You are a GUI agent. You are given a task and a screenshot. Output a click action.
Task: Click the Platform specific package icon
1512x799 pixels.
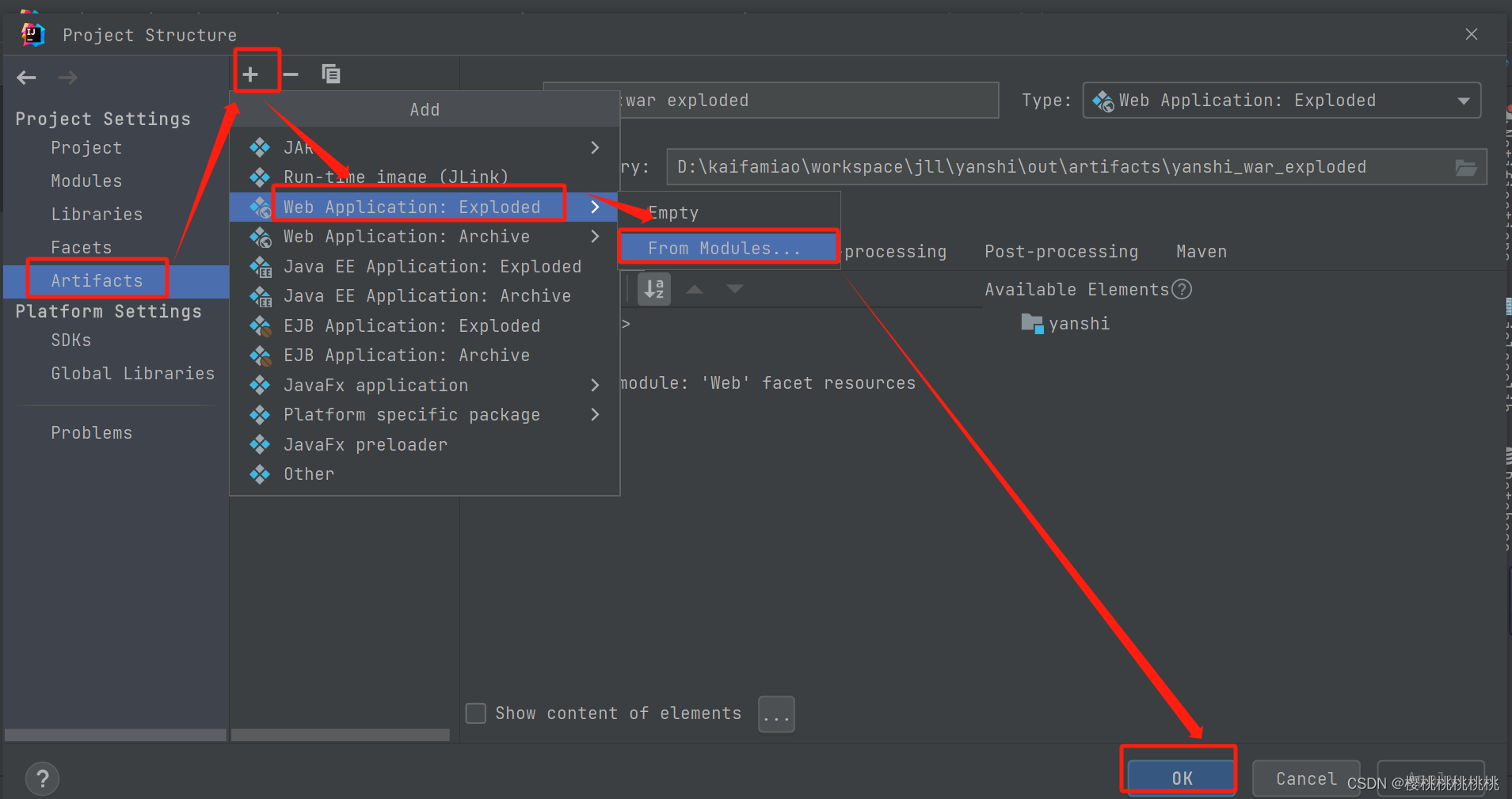260,415
